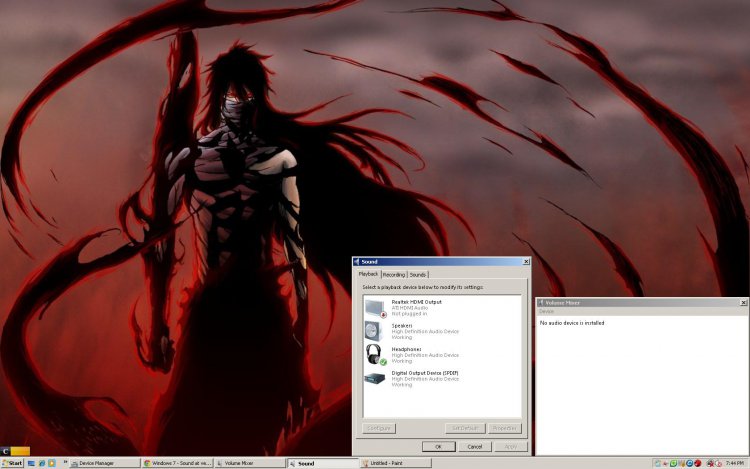Launch the media player quick launch icon
This screenshot has width=750, height=469.
pyautogui.click(x=52, y=463)
